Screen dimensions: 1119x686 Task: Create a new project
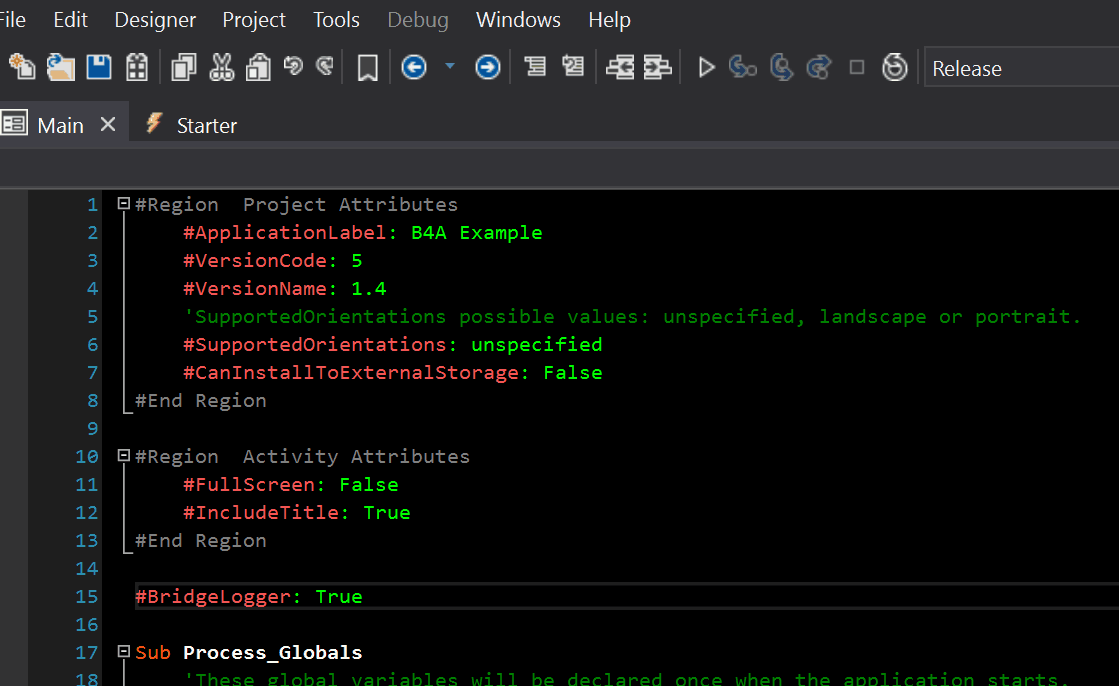coord(21,66)
